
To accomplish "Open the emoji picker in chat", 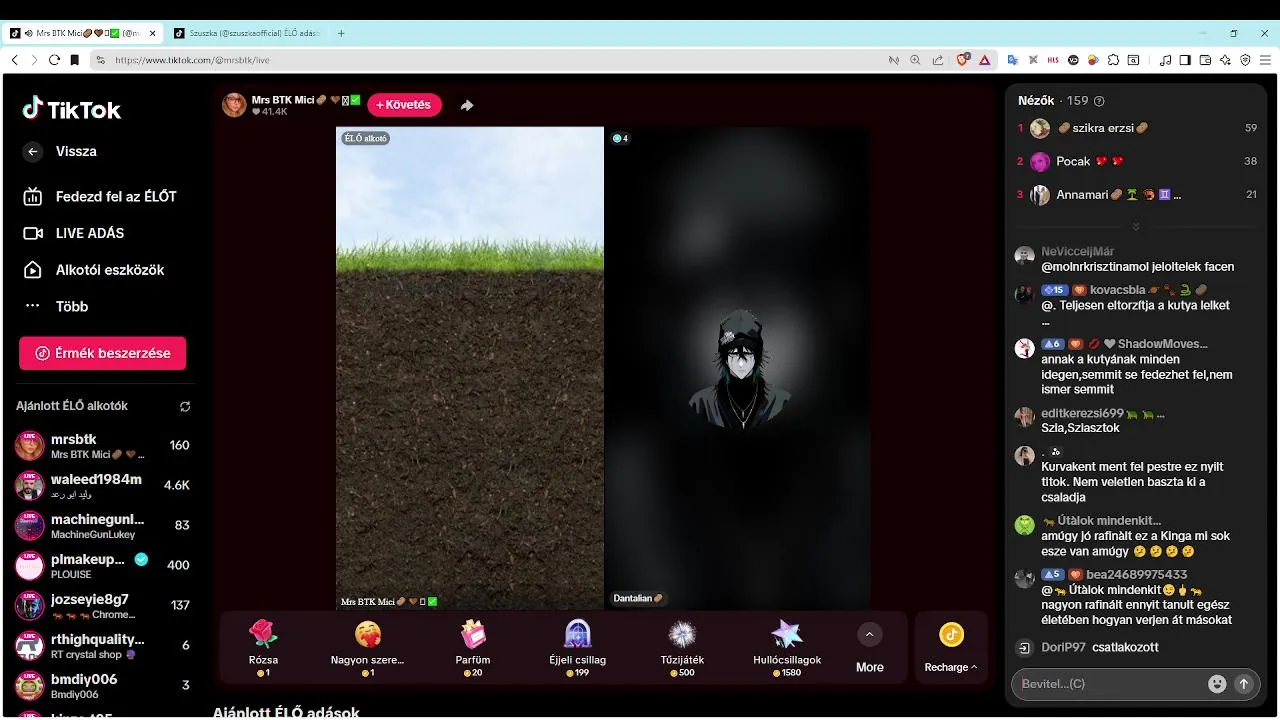I will tap(1217, 684).
